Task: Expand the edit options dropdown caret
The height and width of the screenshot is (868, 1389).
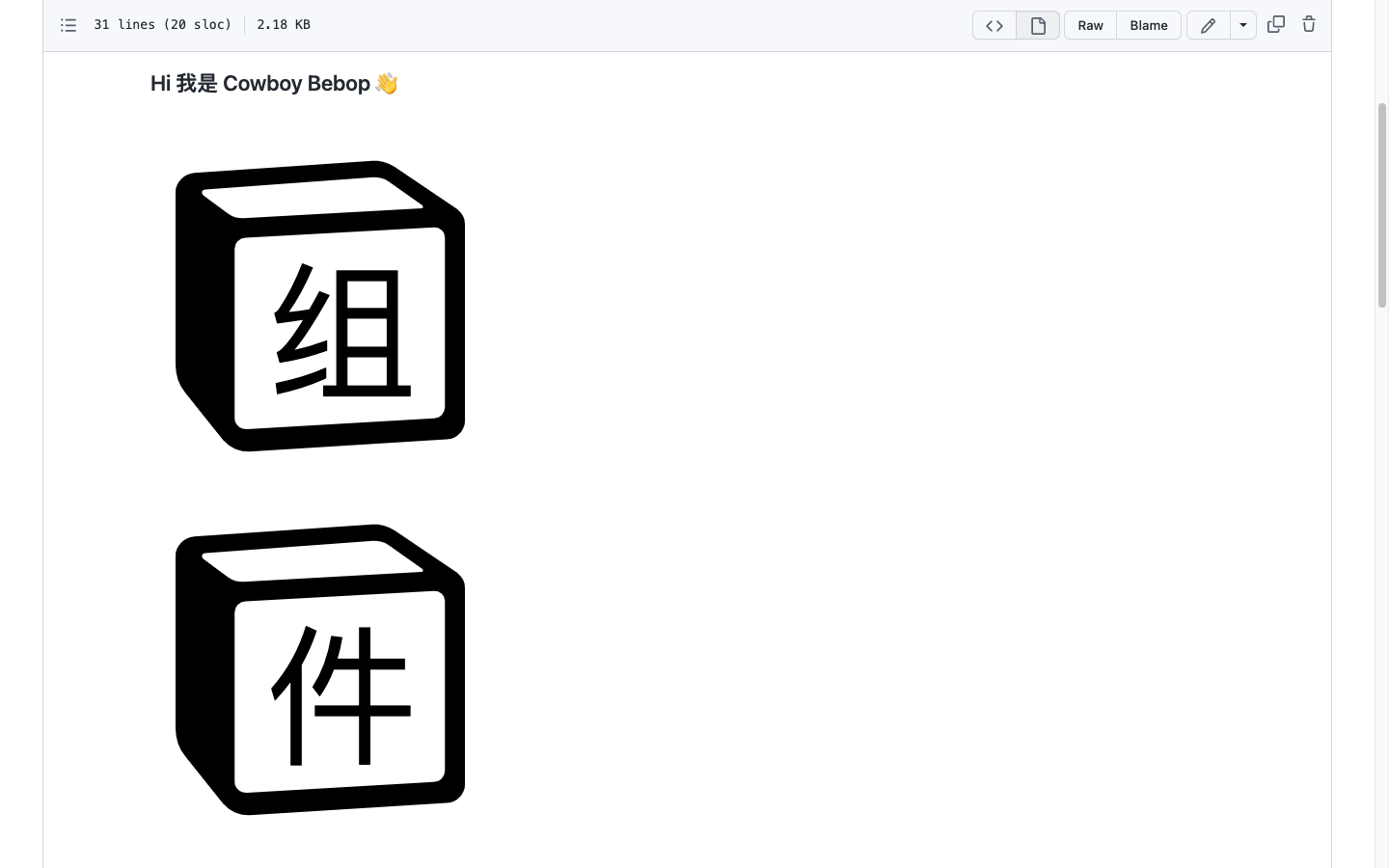Action: 1243,26
